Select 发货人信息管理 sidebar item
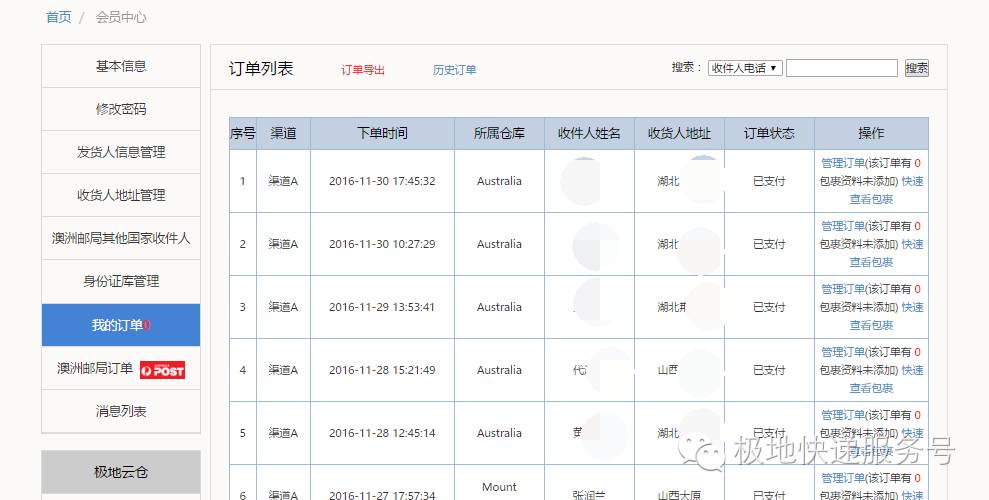Viewport: 989px width, 500px height. coord(121,152)
